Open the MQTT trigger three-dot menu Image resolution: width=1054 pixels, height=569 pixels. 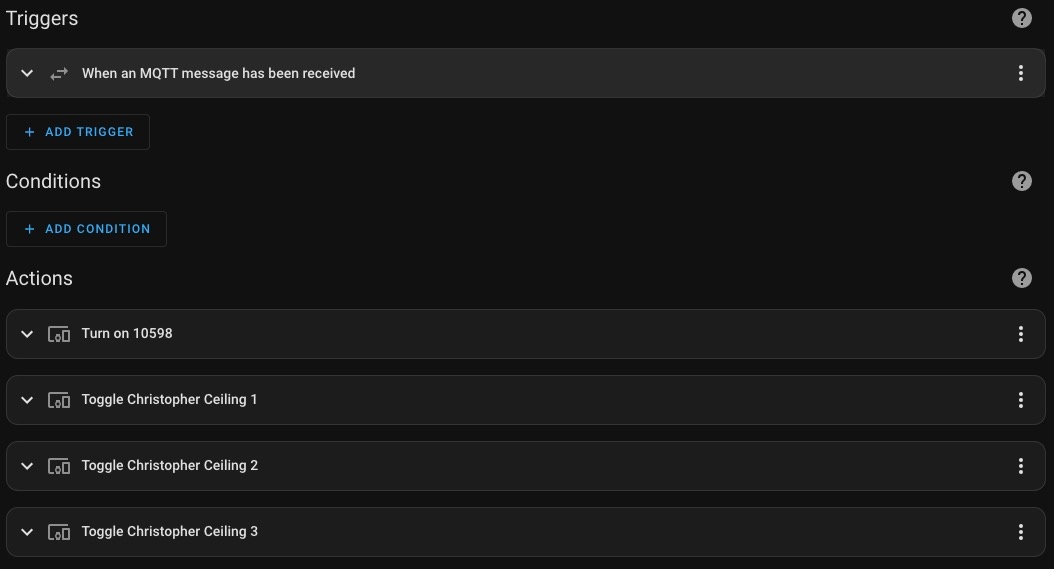(1020, 73)
